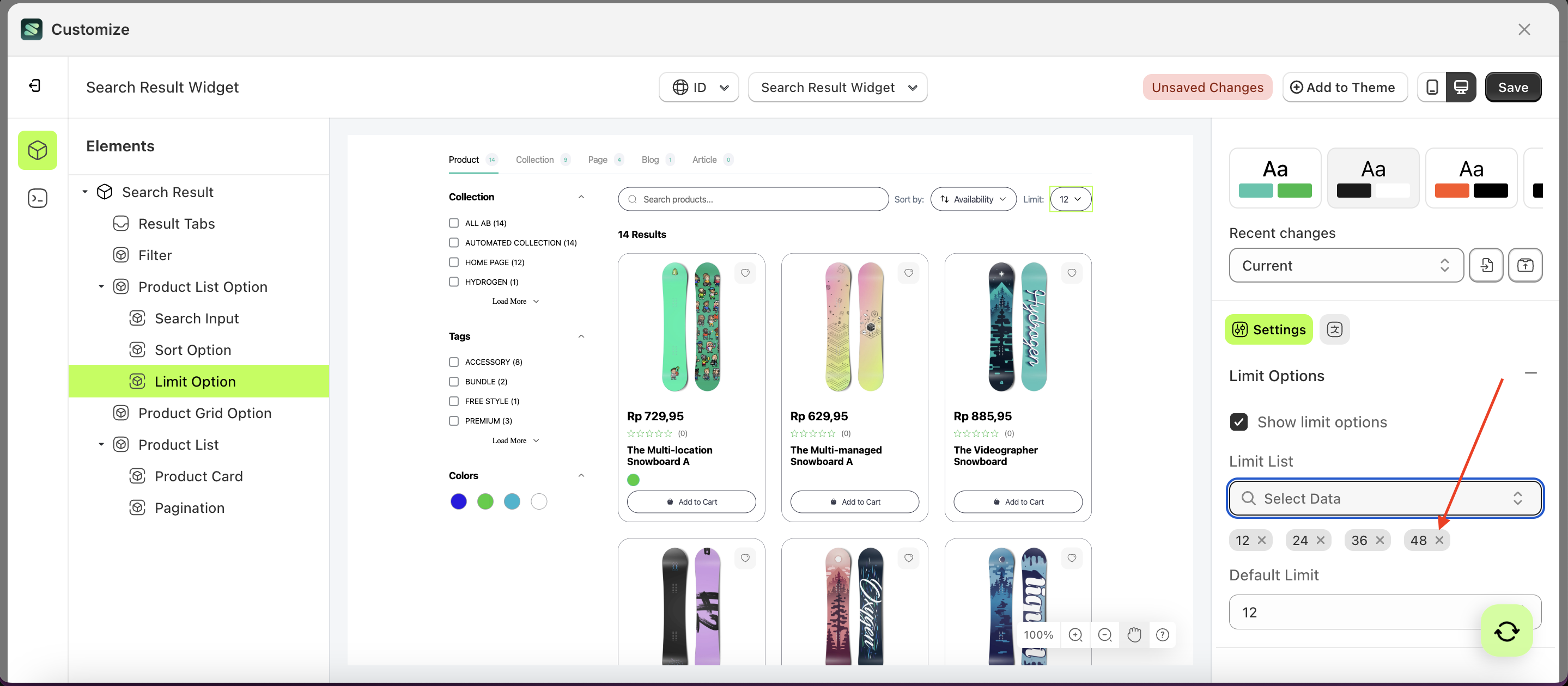The width and height of the screenshot is (1568, 686).
Task: Select the blue color swatch in Colors filter
Action: [458, 501]
